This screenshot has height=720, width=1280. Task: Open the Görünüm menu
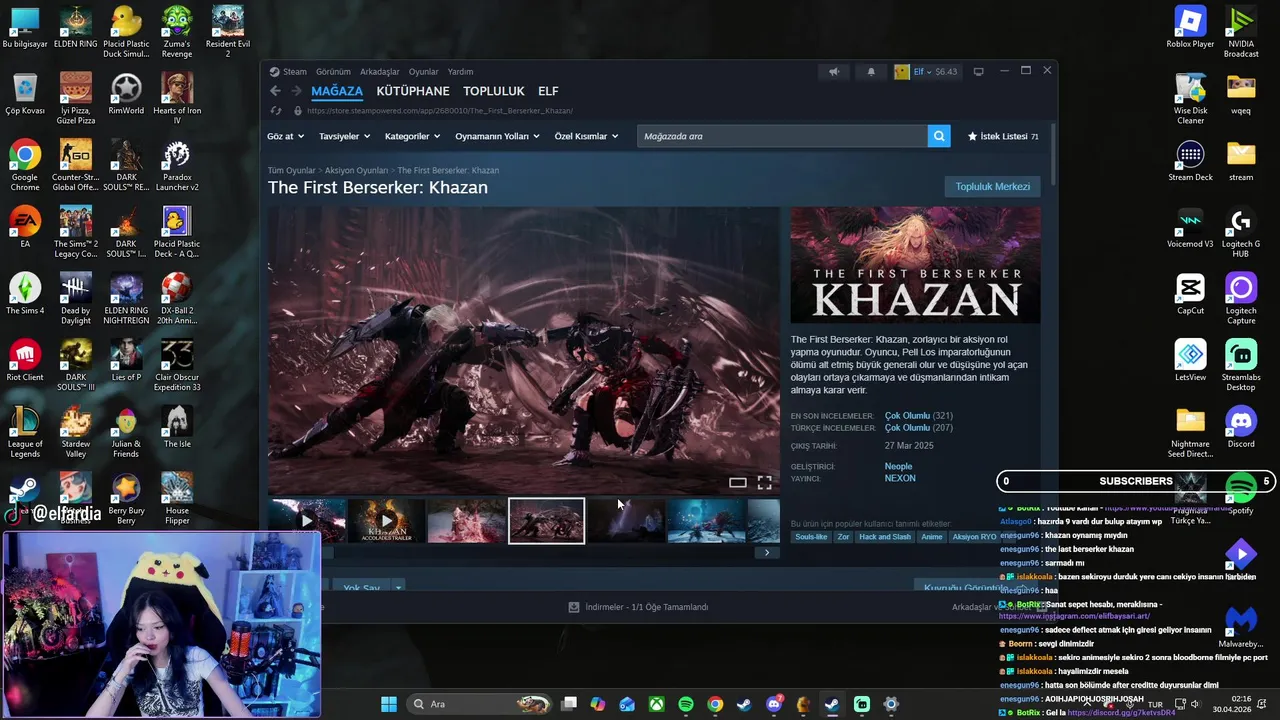333,72
